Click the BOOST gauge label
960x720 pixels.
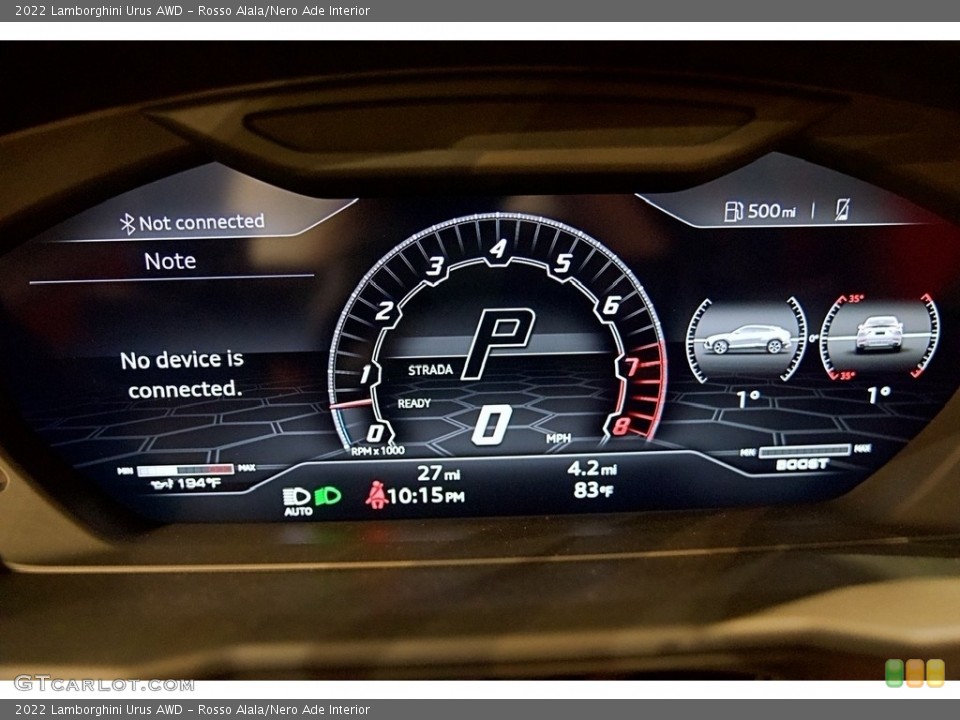[x=802, y=465]
